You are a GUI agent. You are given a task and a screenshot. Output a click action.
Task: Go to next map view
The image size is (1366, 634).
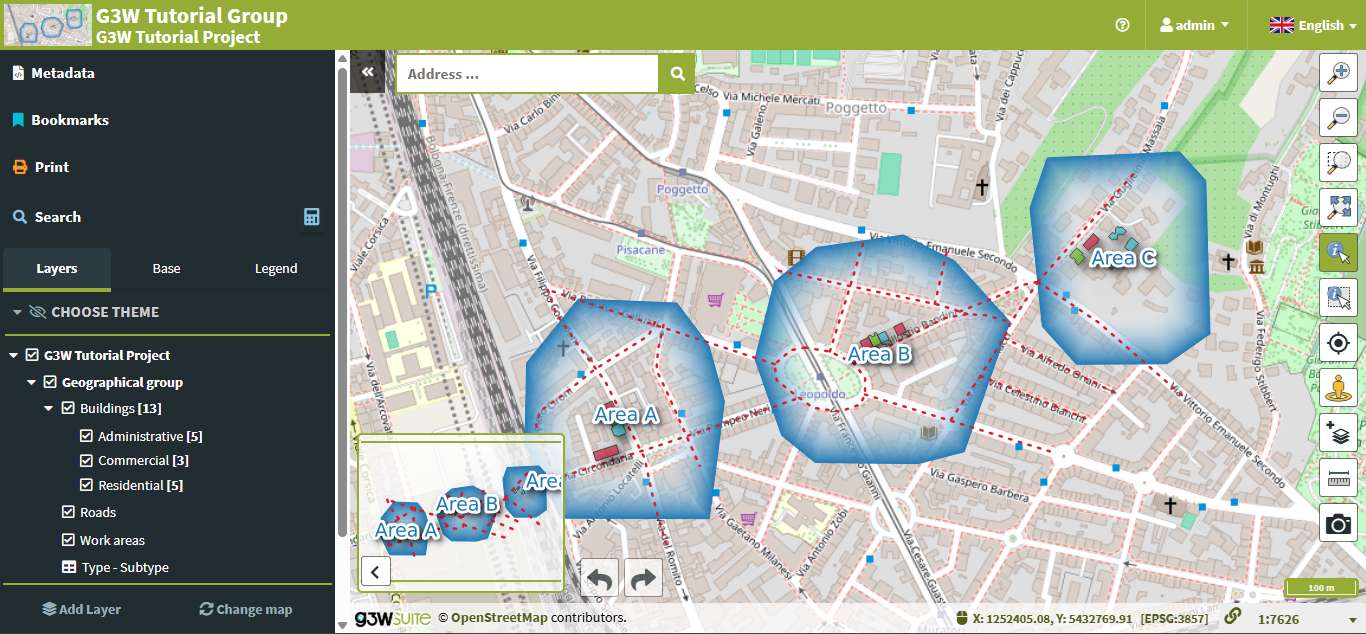644,578
